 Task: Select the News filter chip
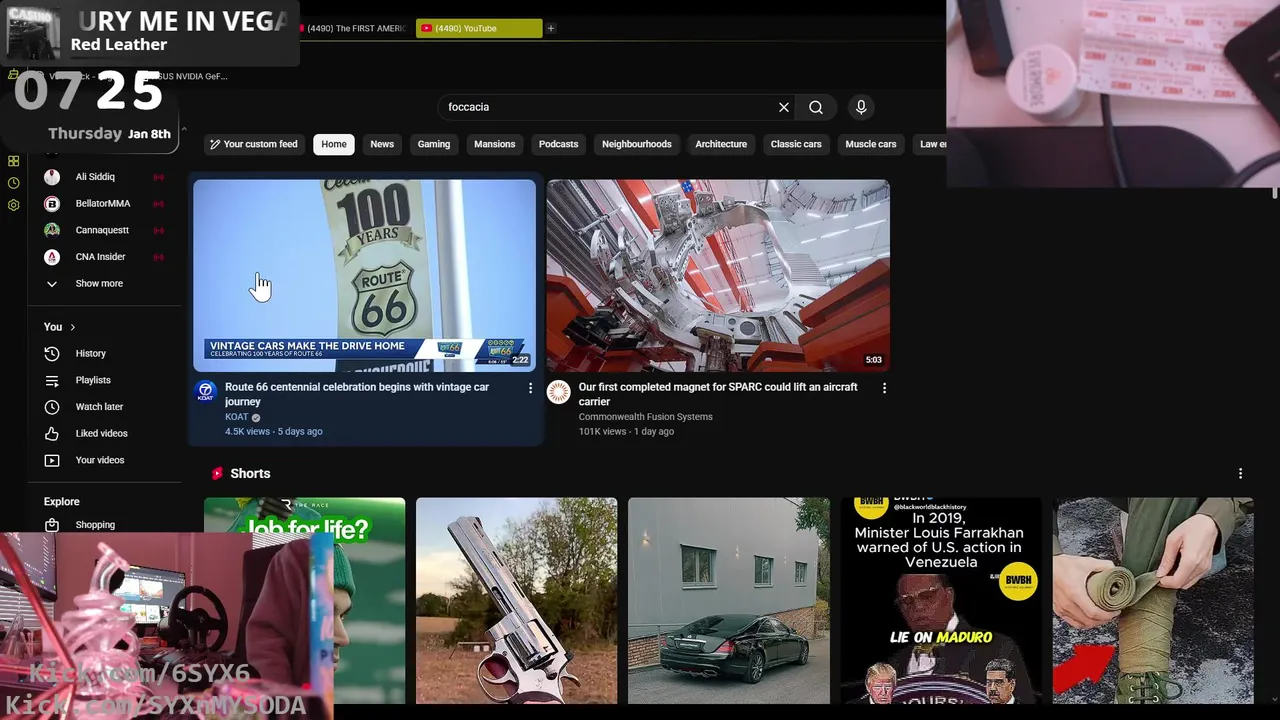pos(382,144)
